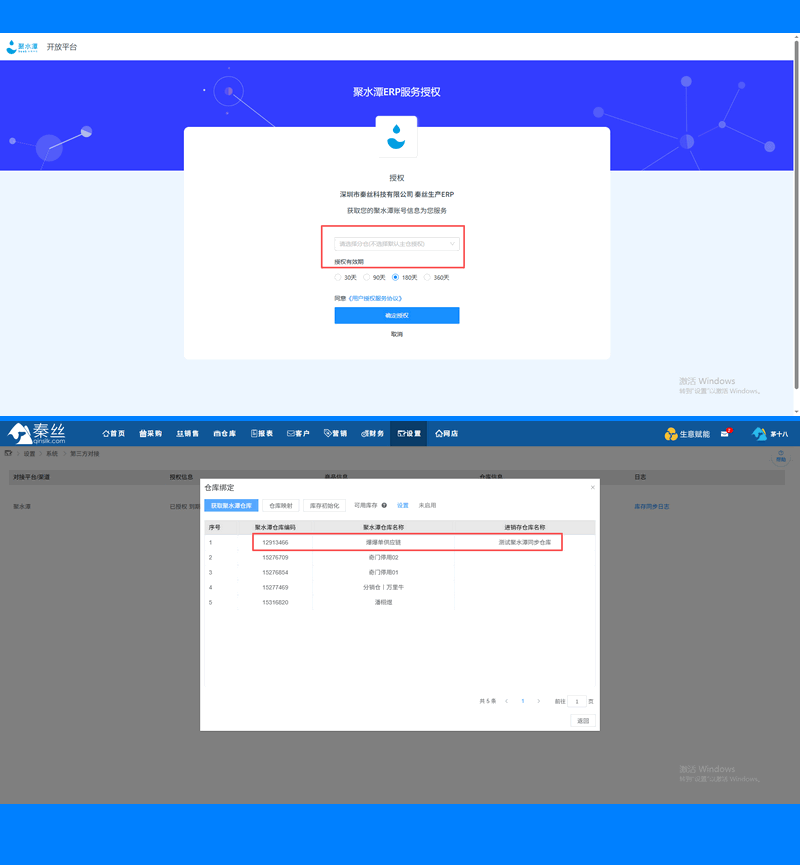Select the 360天 authorization period
Image resolution: width=800 pixels, height=865 pixels.
[x=428, y=277]
